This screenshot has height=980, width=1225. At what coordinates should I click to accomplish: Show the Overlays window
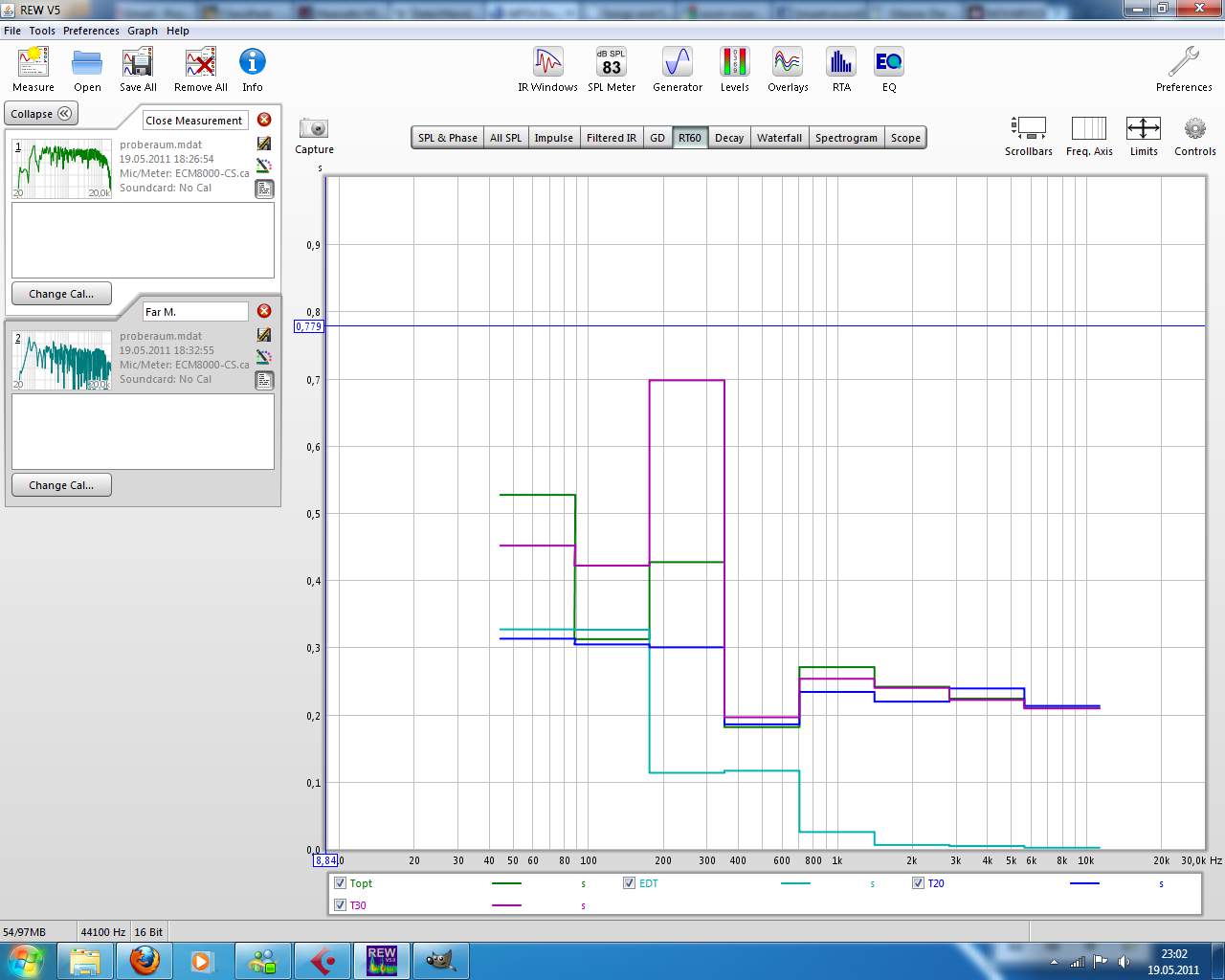tap(788, 63)
